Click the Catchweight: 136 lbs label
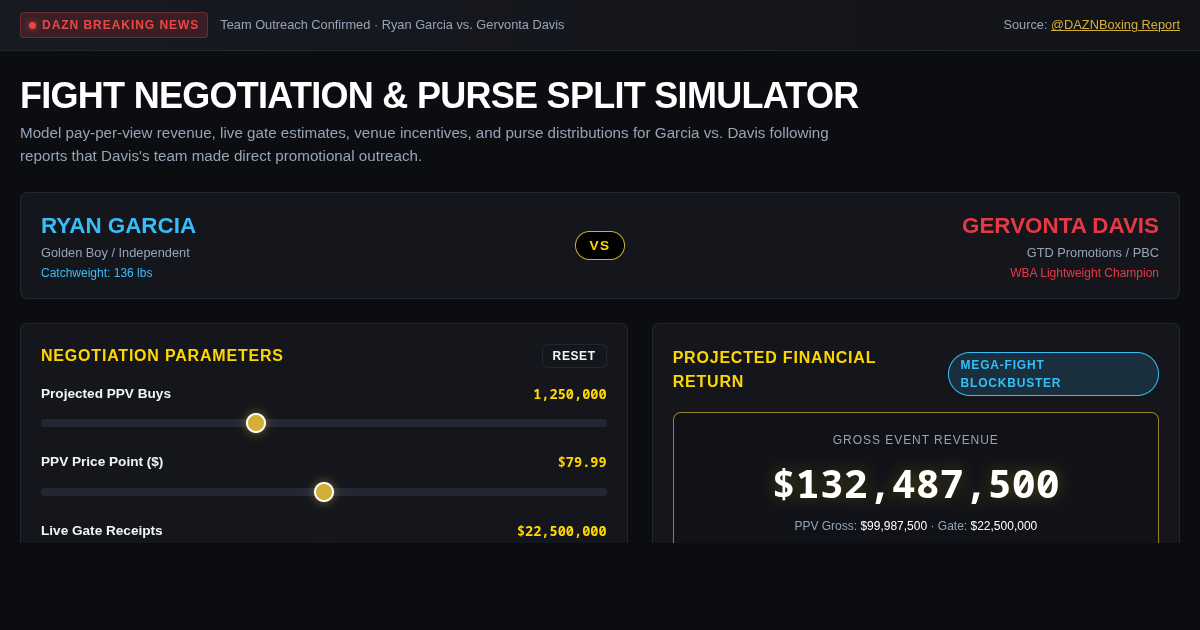Image resolution: width=1200 pixels, height=630 pixels. (x=97, y=273)
